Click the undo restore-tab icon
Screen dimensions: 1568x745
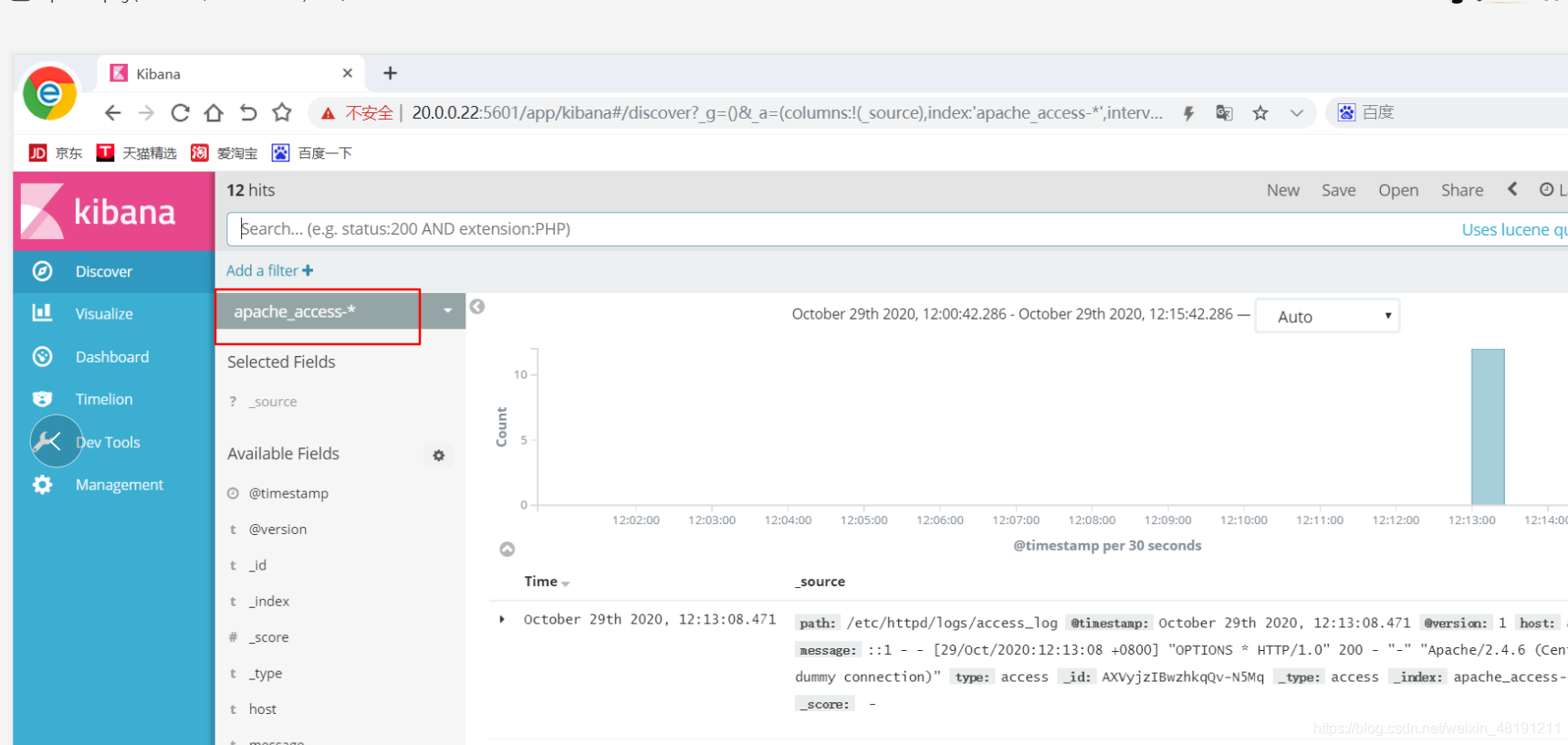(248, 112)
